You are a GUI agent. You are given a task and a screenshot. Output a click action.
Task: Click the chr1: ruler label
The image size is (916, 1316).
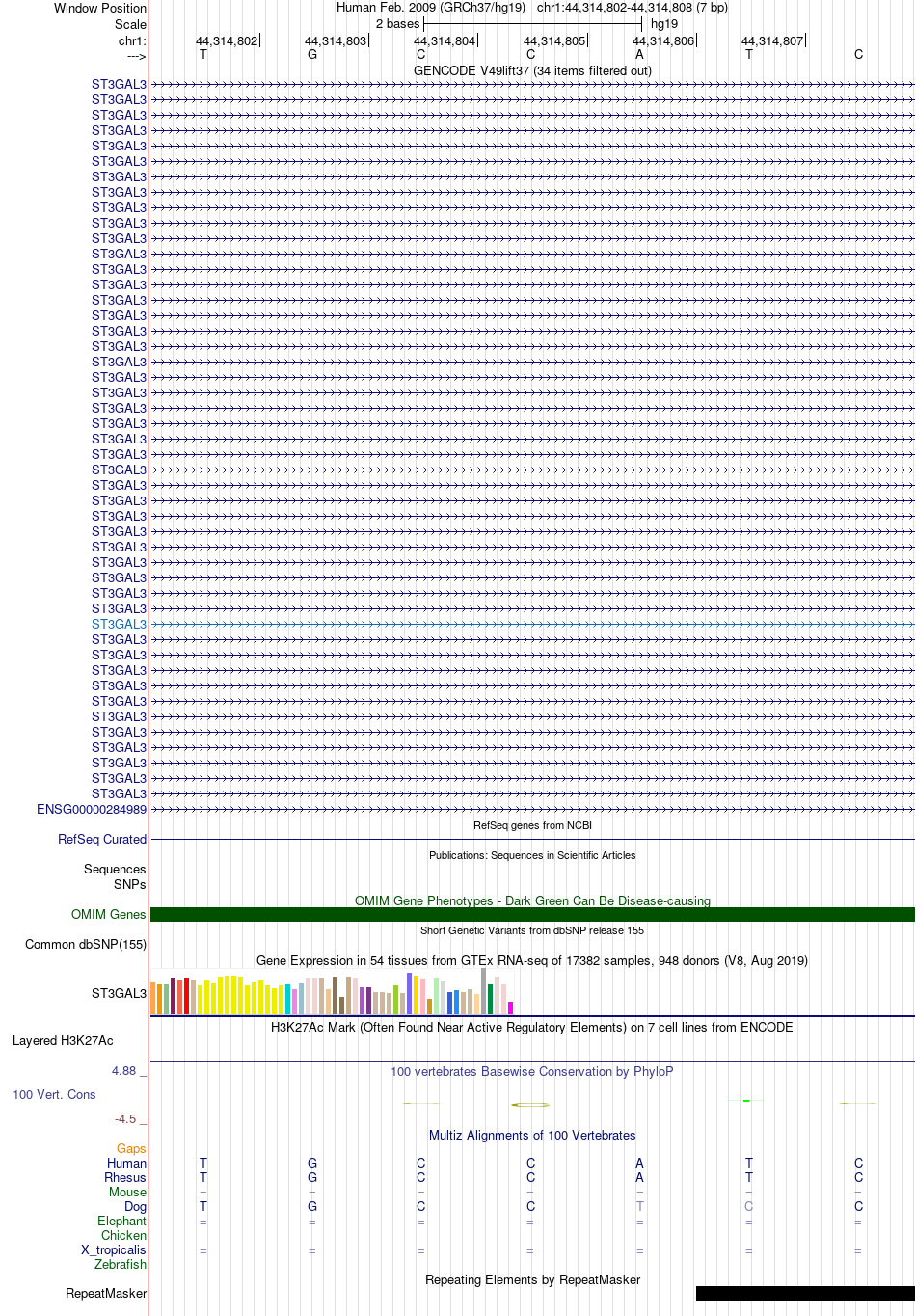click(x=132, y=41)
